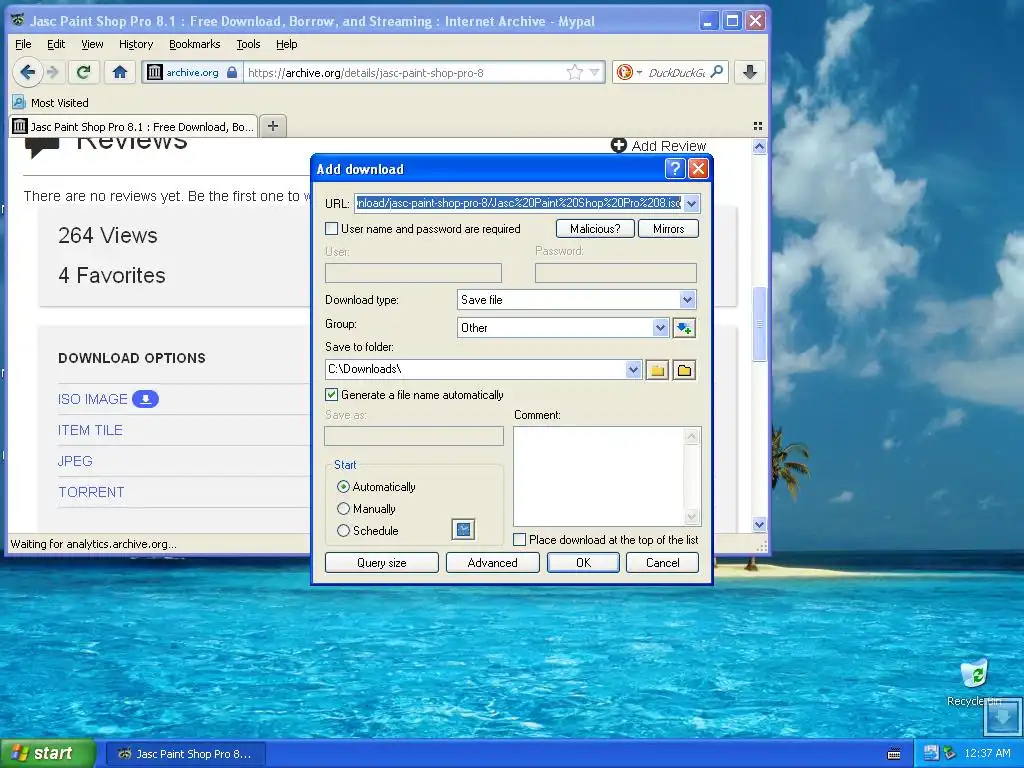The image size is (1024, 768).
Task: Click the Most Visited bookmarks icon
Action: click(19, 103)
